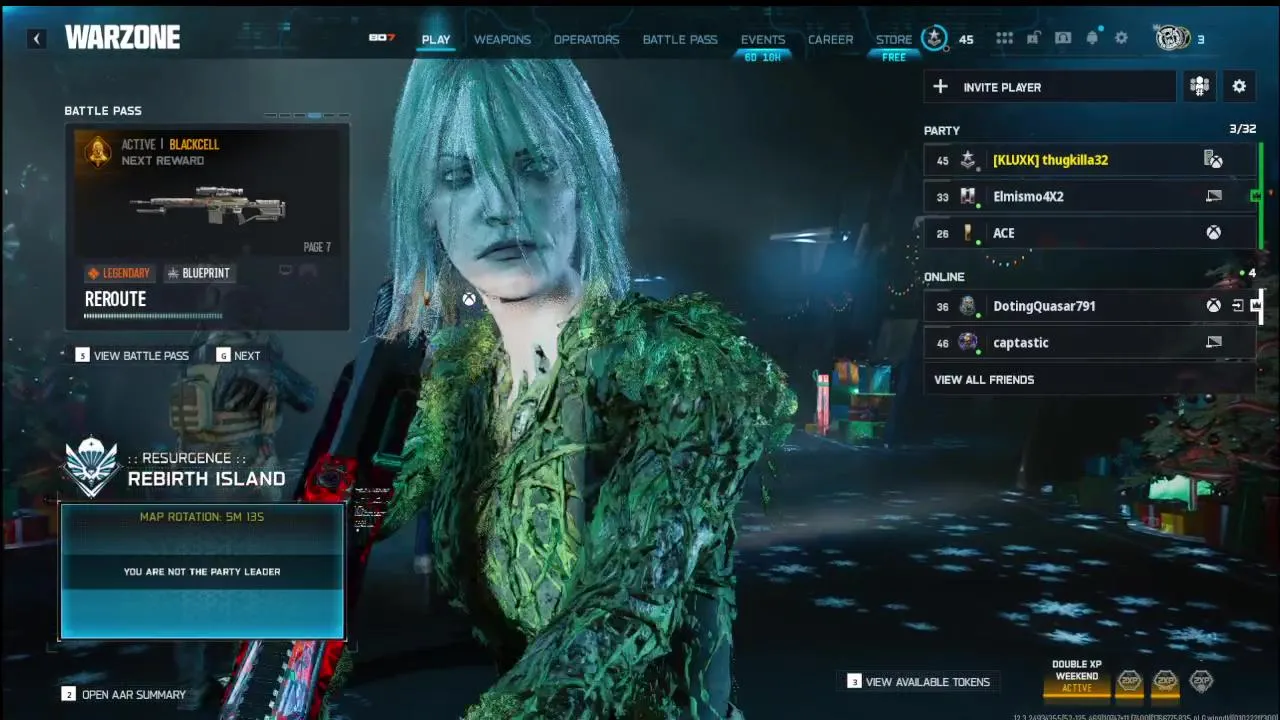Click the player rank emblem beside 45
The height and width of the screenshot is (720, 1280).
[x=934, y=38]
